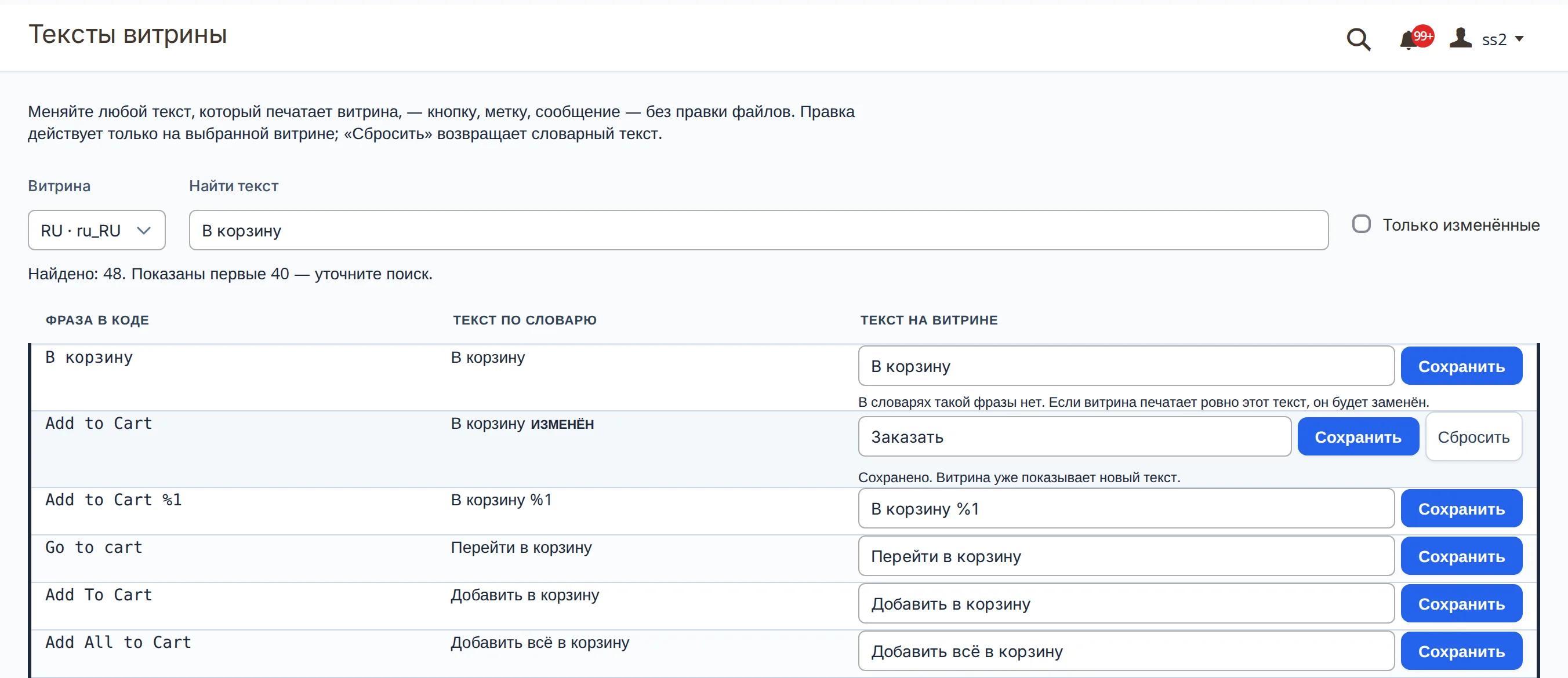Click the «Сохранено. Витрина уже показывает» message

(x=1019, y=477)
